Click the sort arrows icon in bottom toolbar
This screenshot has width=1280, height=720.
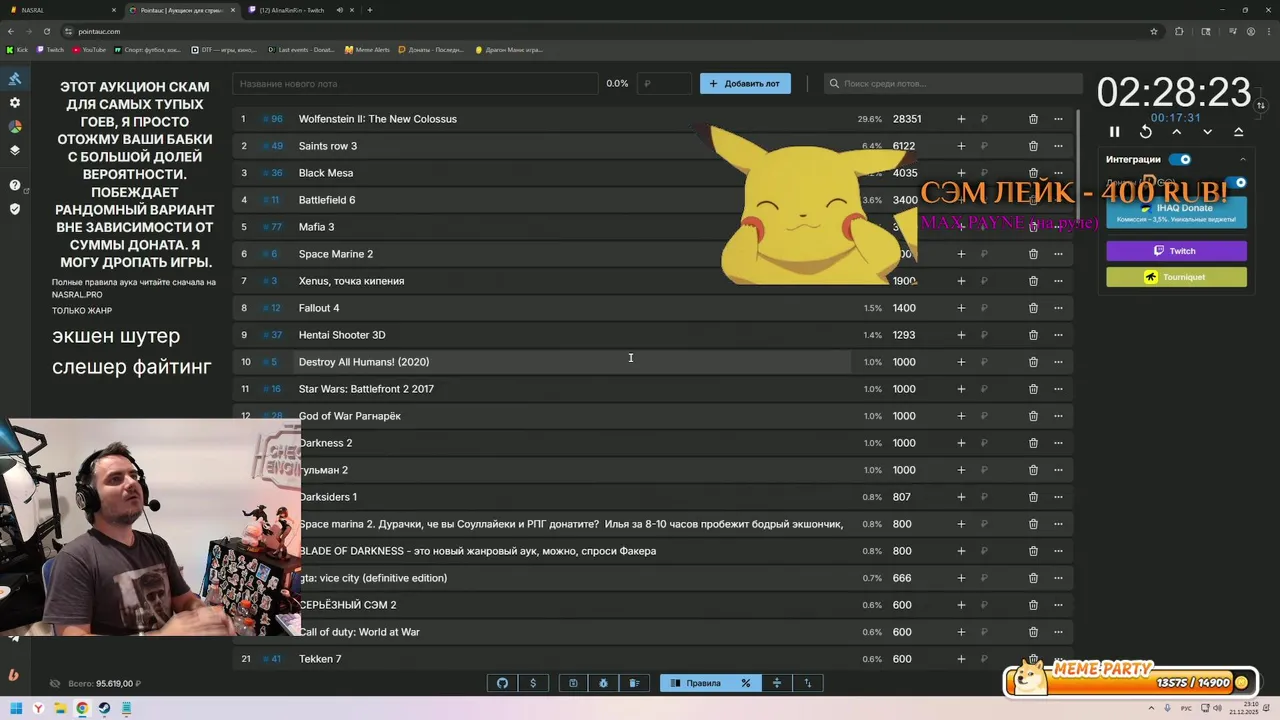[807, 683]
